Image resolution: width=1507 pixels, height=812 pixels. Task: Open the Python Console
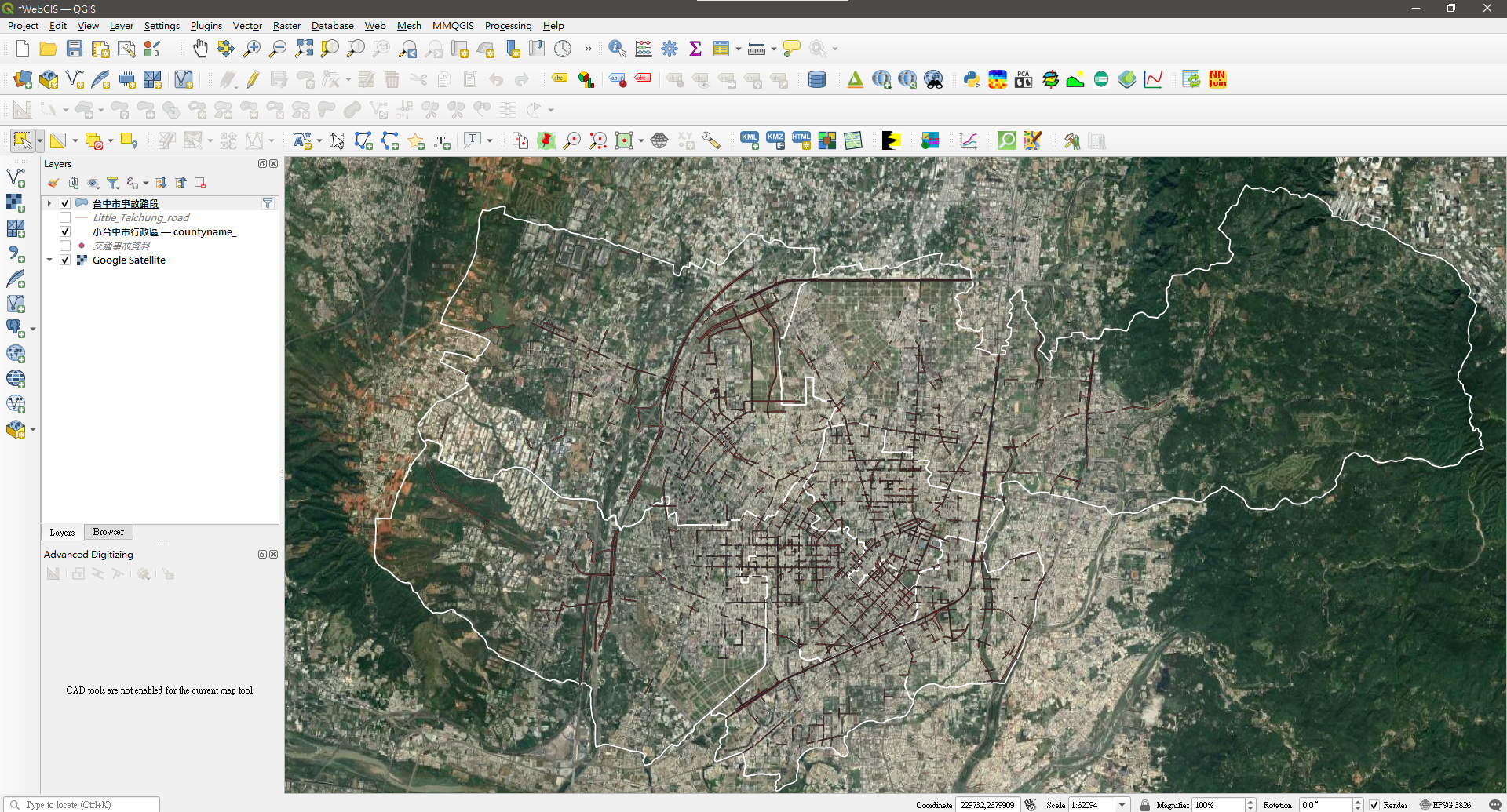click(972, 79)
